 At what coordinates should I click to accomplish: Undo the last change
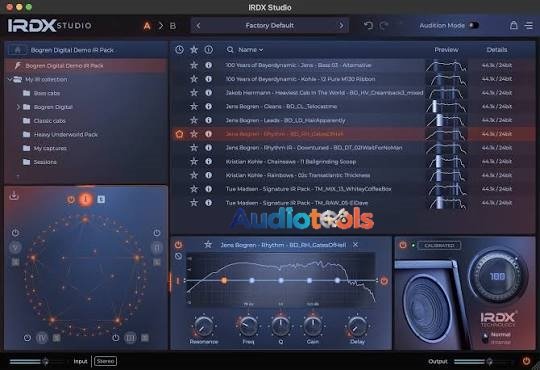368,25
